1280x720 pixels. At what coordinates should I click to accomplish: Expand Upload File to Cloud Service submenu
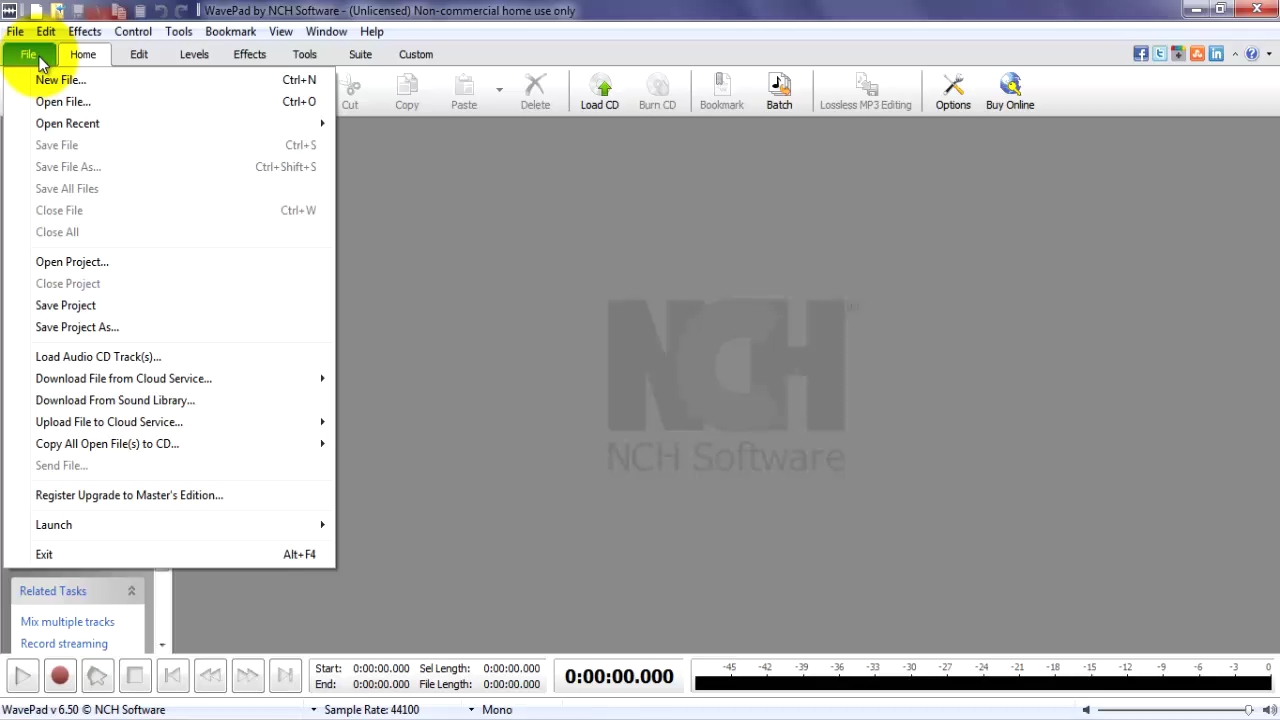coord(180,422)
